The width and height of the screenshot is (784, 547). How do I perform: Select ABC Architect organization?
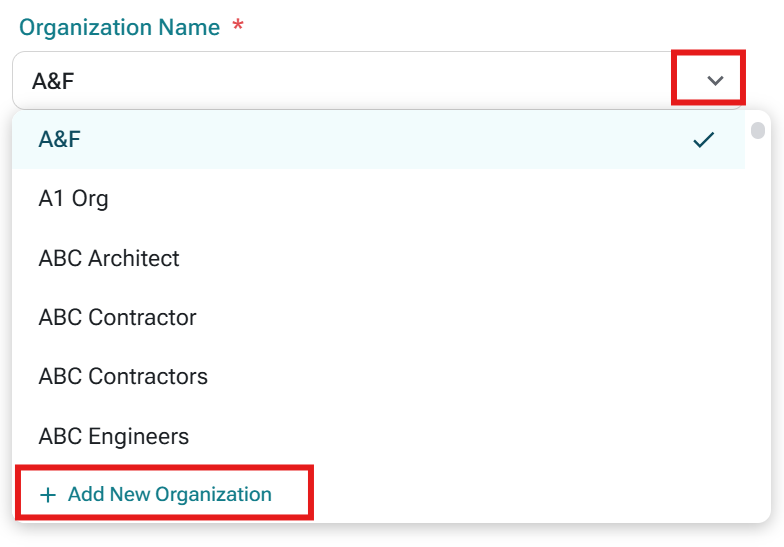(378, 258)
